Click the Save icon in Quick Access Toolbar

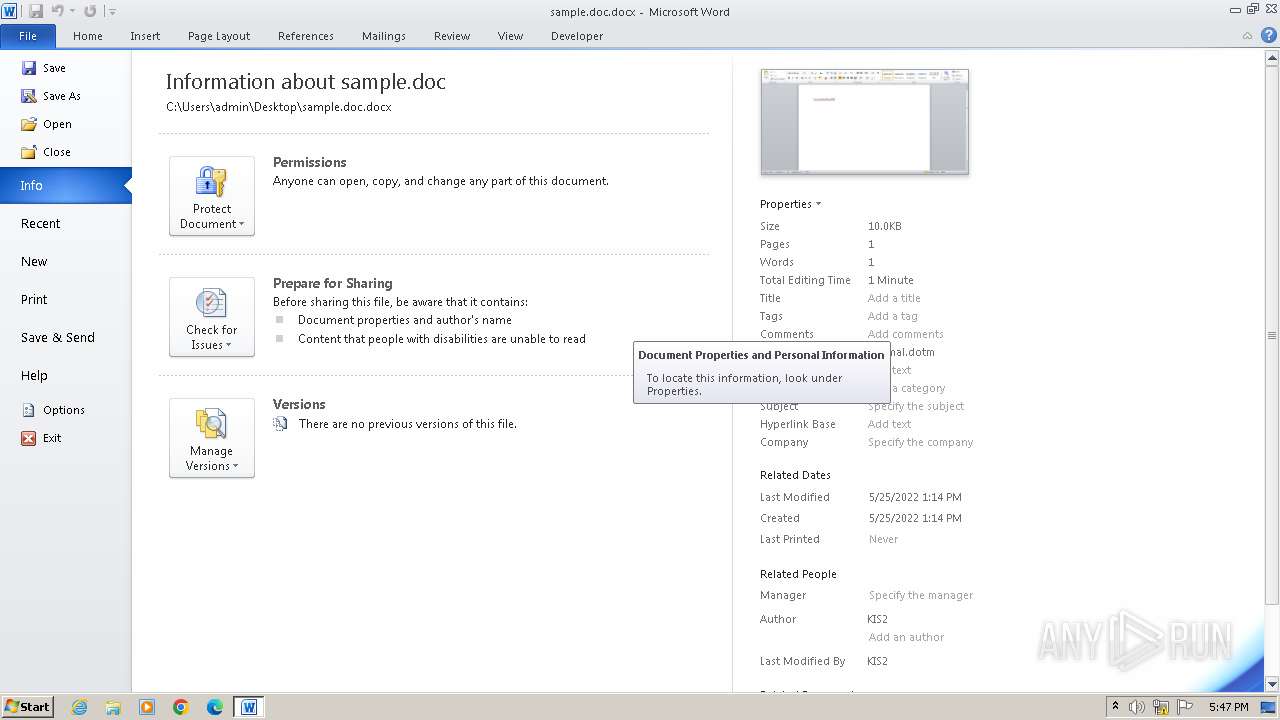point(36,11)
